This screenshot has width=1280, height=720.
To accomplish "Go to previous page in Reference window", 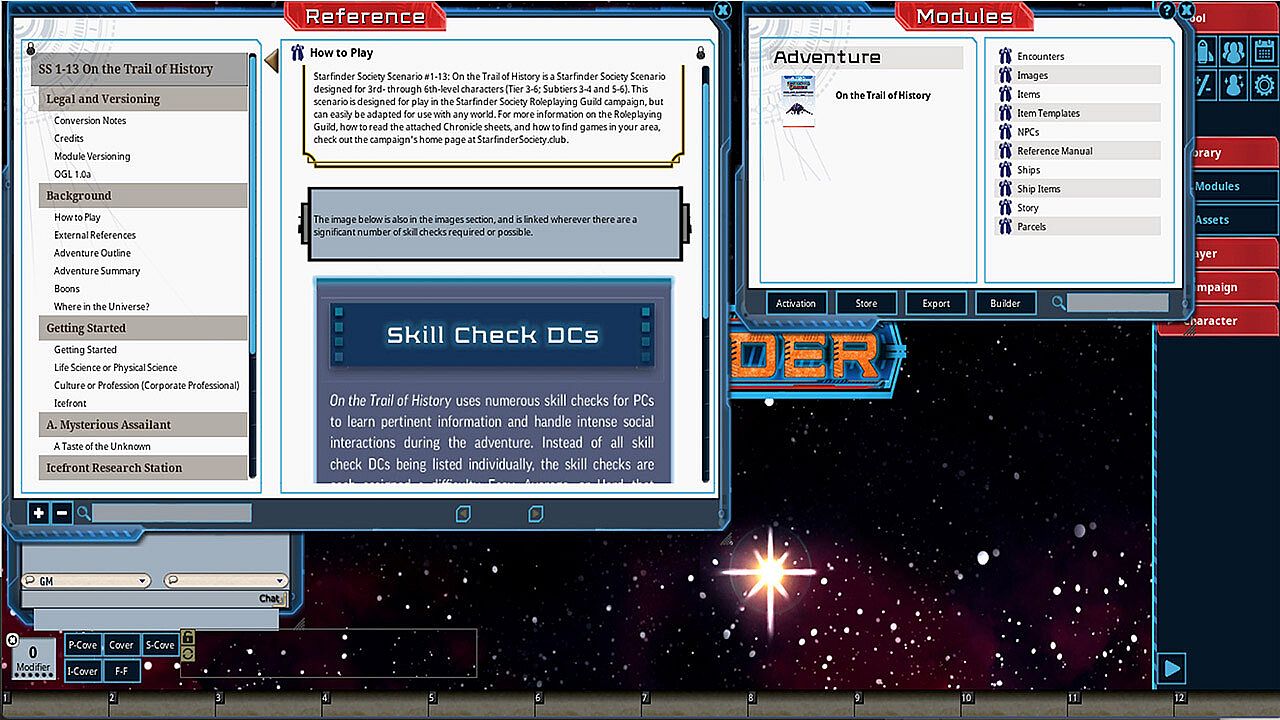I will tap(463, 514).
